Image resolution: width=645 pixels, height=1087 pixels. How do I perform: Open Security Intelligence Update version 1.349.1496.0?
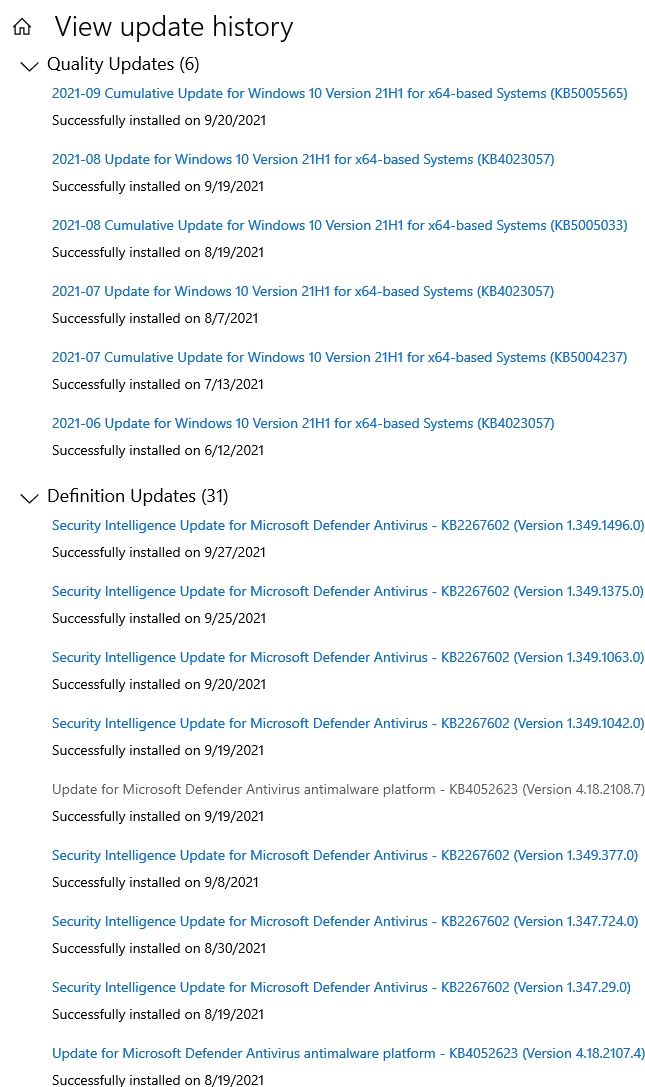pos(348,525)
